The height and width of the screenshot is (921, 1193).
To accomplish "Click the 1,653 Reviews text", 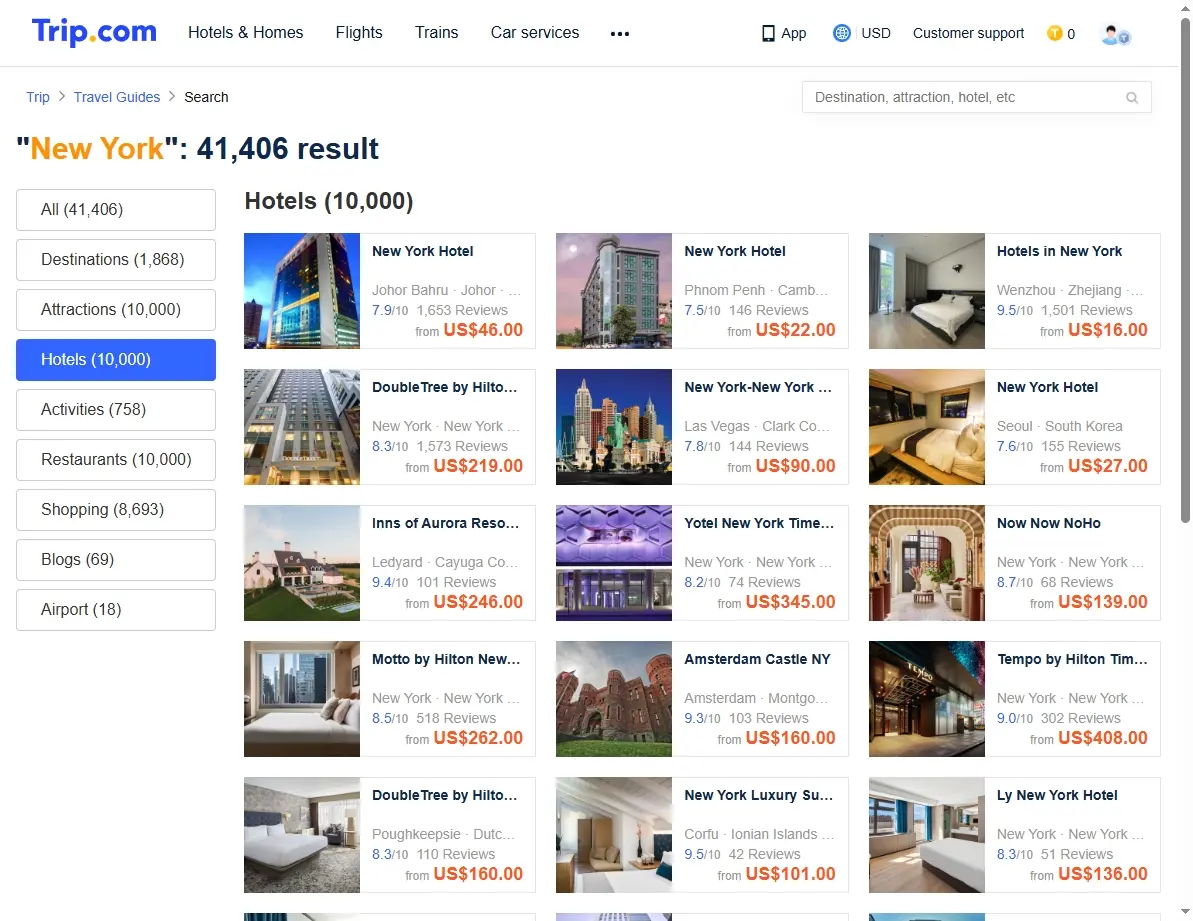I will pos(462,310).
